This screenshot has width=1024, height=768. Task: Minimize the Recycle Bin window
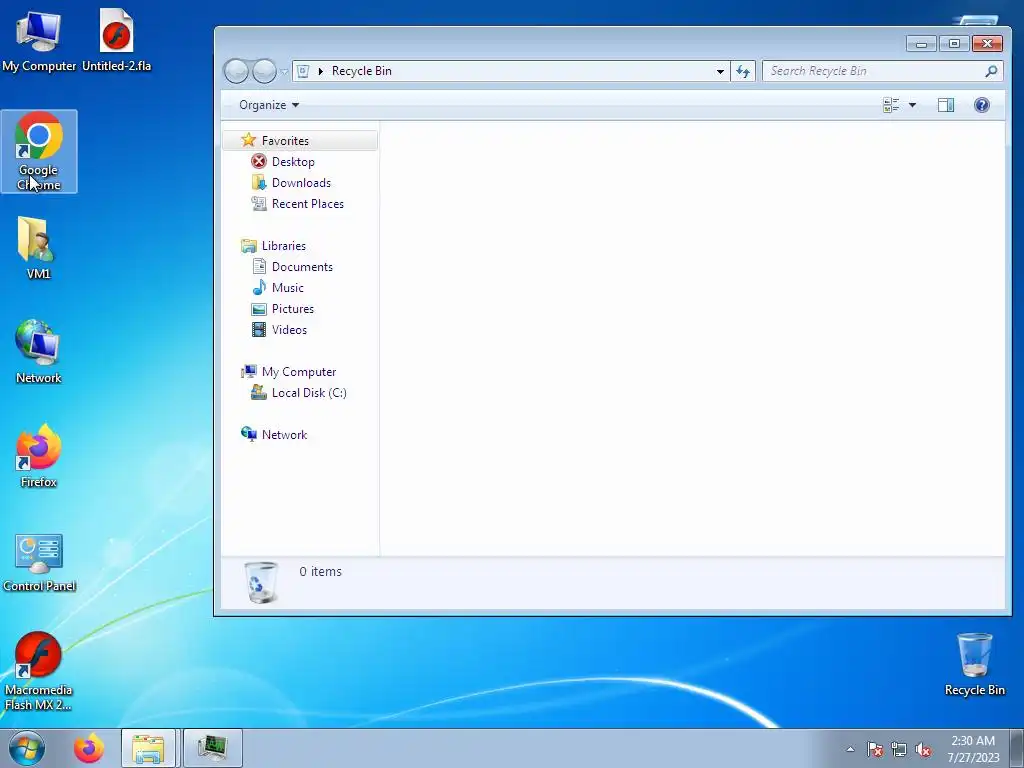[921, 44]
